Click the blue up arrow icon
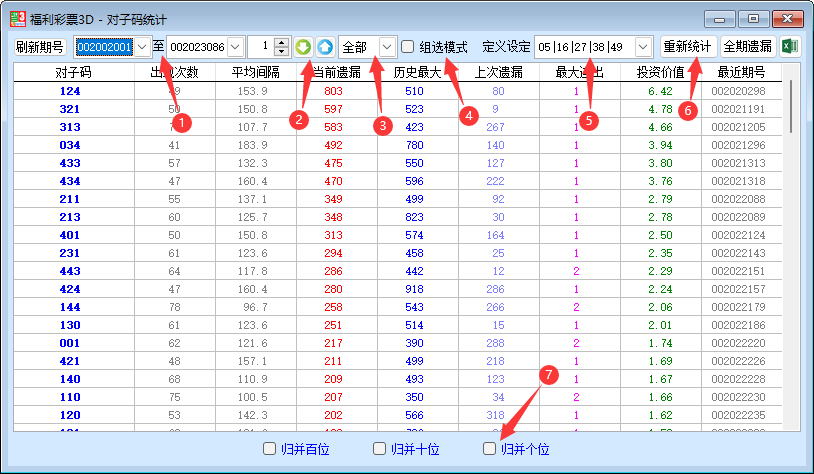 click(325, 47)
